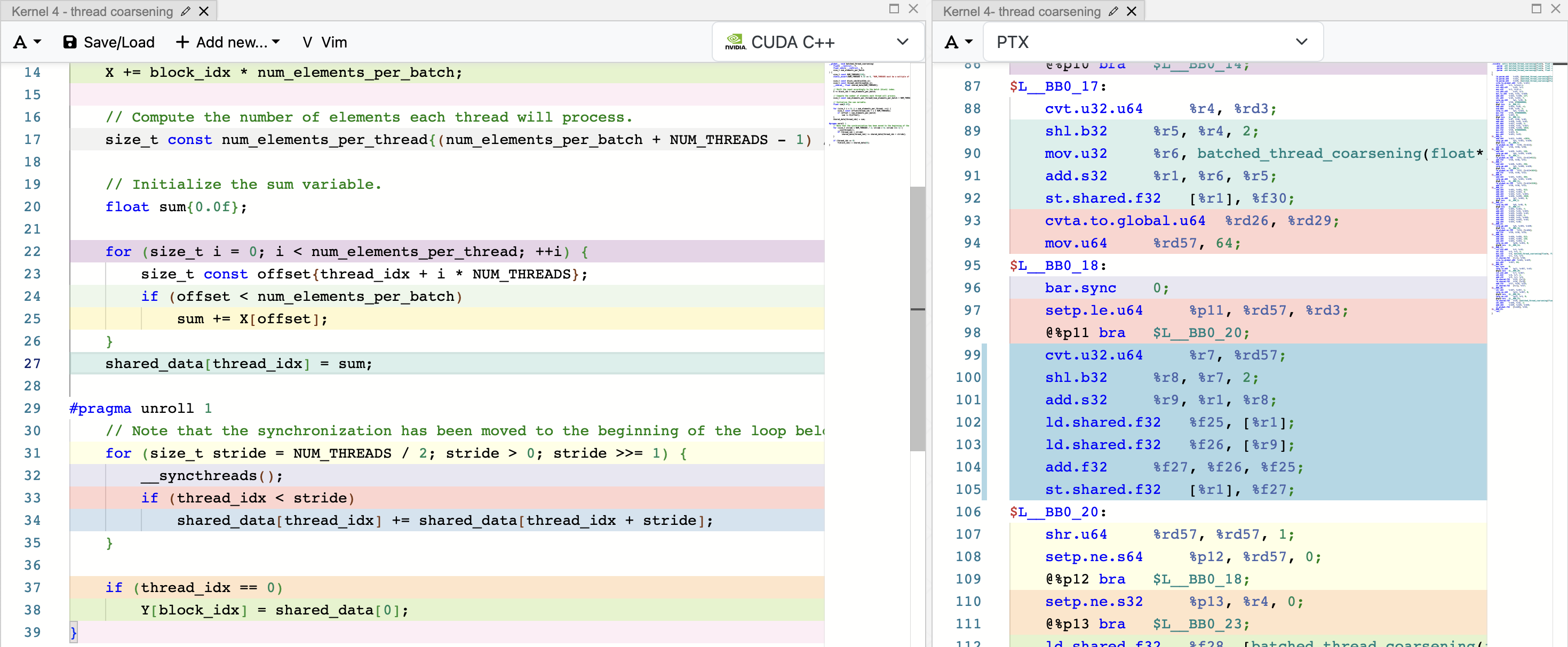
Task: Toggle highlight on shared_data line 27
Action: [237, 363]
